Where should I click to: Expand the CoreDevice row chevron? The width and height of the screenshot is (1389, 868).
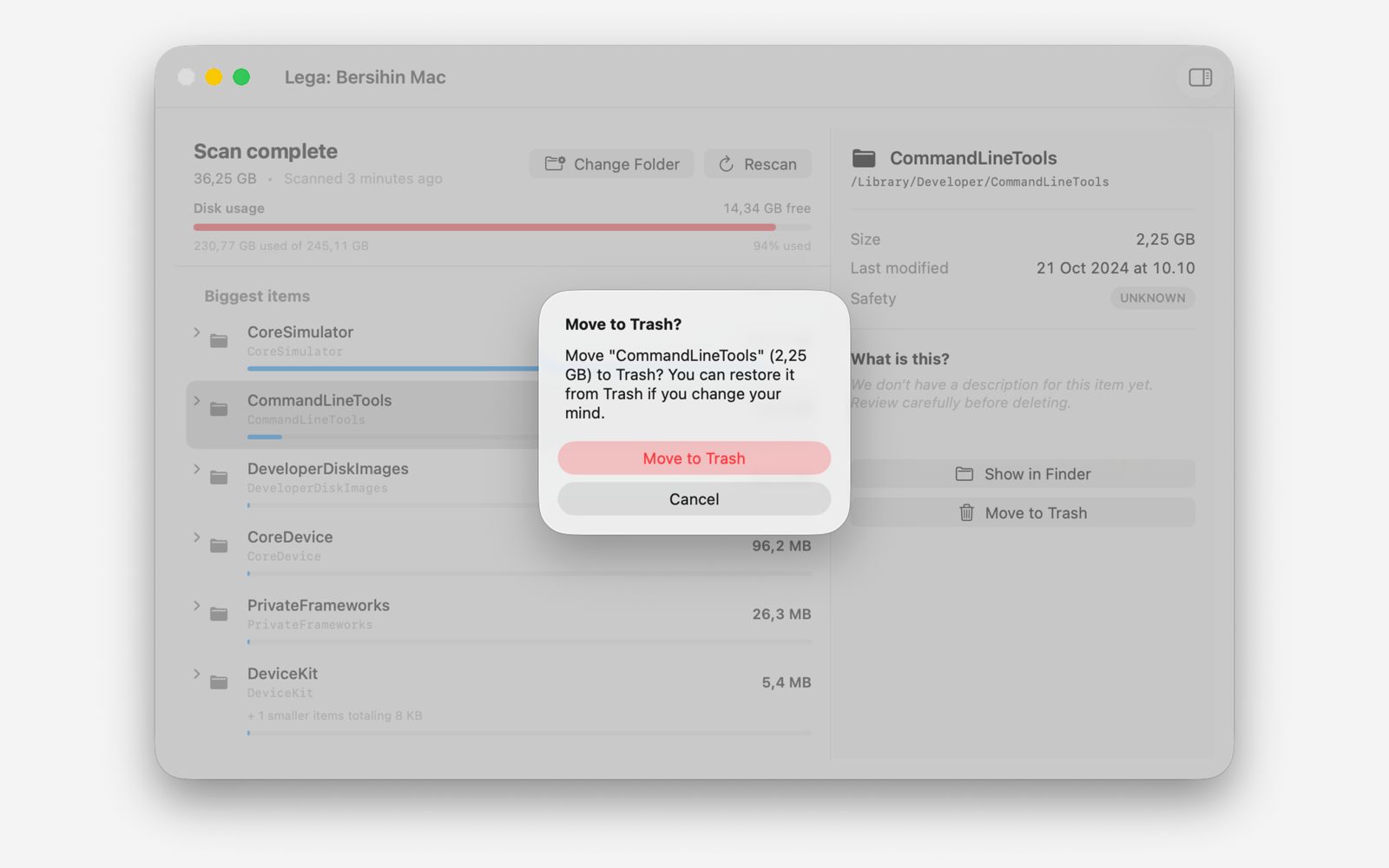point(197,537)
